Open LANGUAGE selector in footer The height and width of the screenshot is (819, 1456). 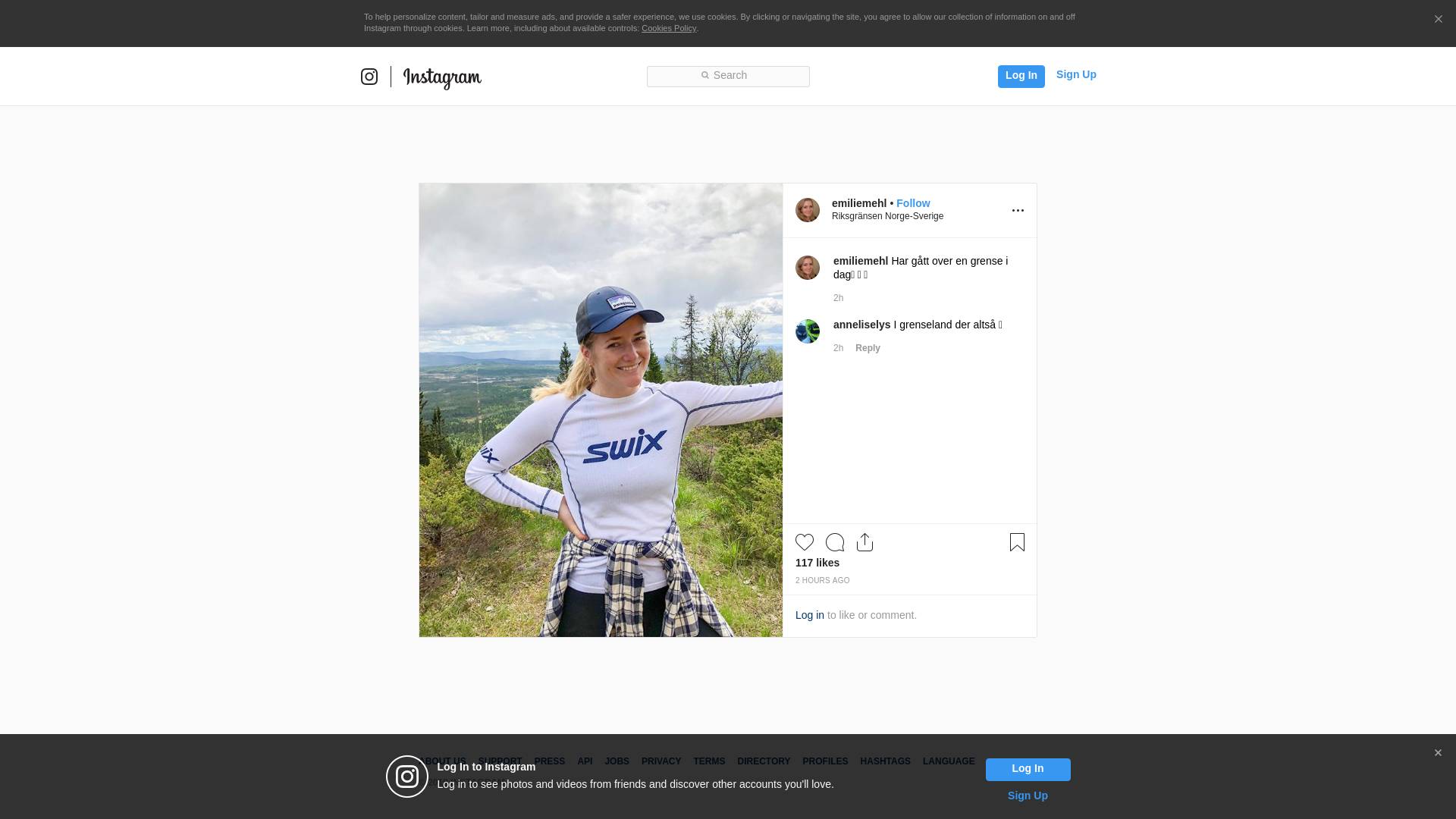tap(949, 761)
